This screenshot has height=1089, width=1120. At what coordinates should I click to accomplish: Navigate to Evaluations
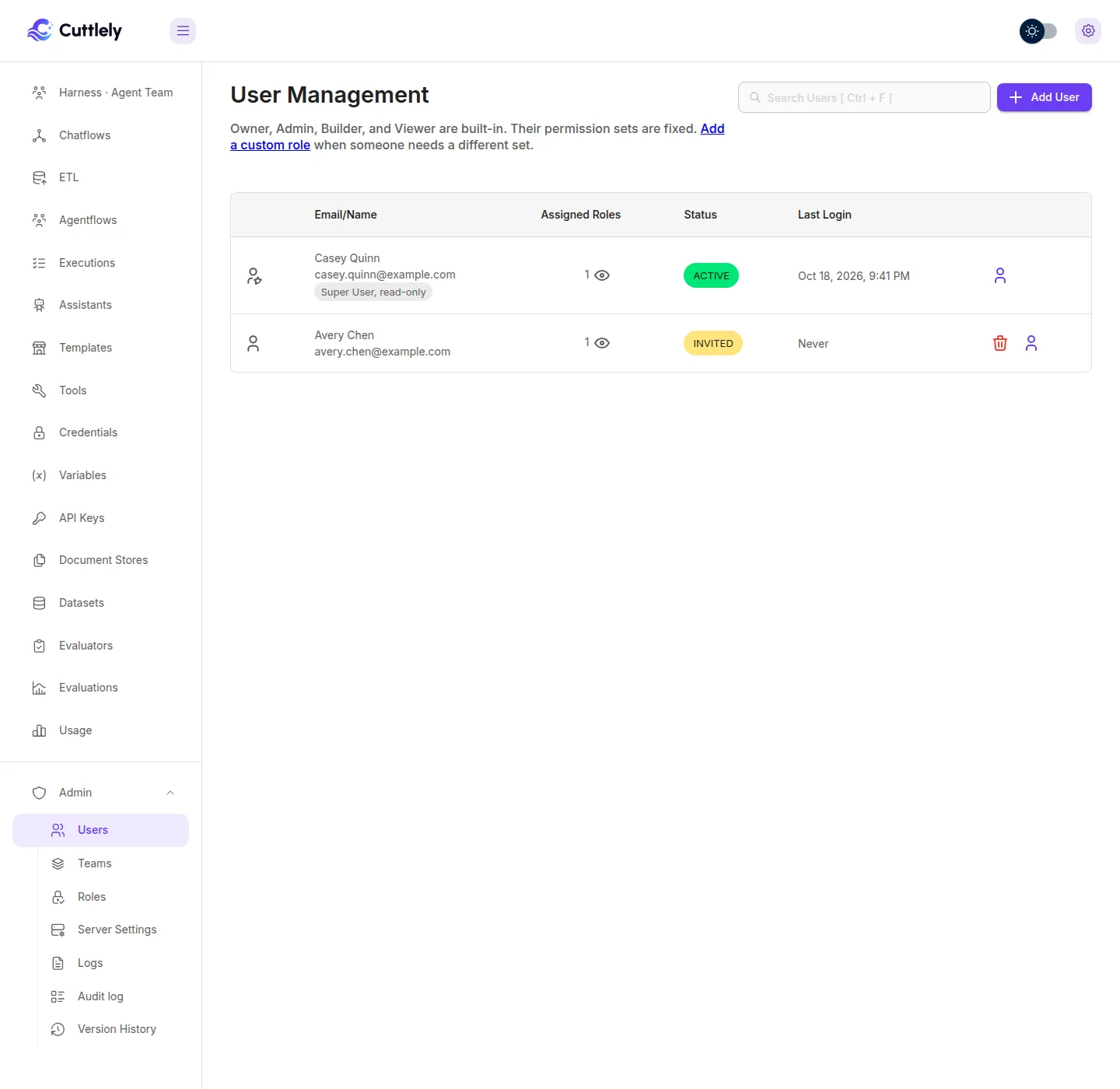(x=101, y=688)
